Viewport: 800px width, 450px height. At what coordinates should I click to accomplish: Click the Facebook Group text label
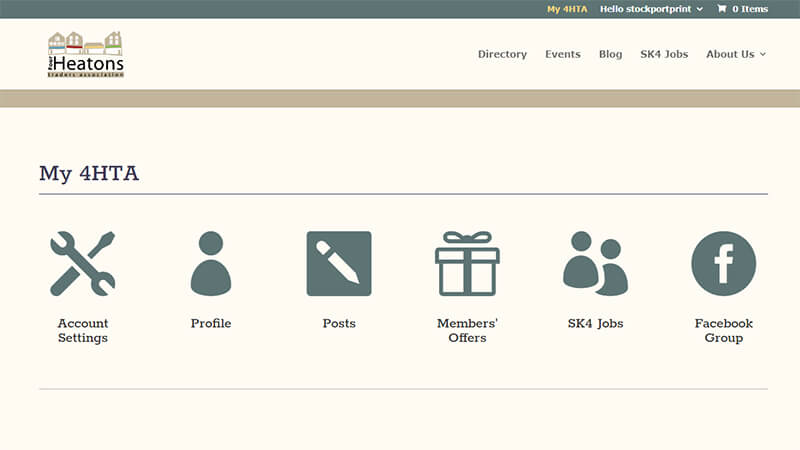(x=723, y=331)
